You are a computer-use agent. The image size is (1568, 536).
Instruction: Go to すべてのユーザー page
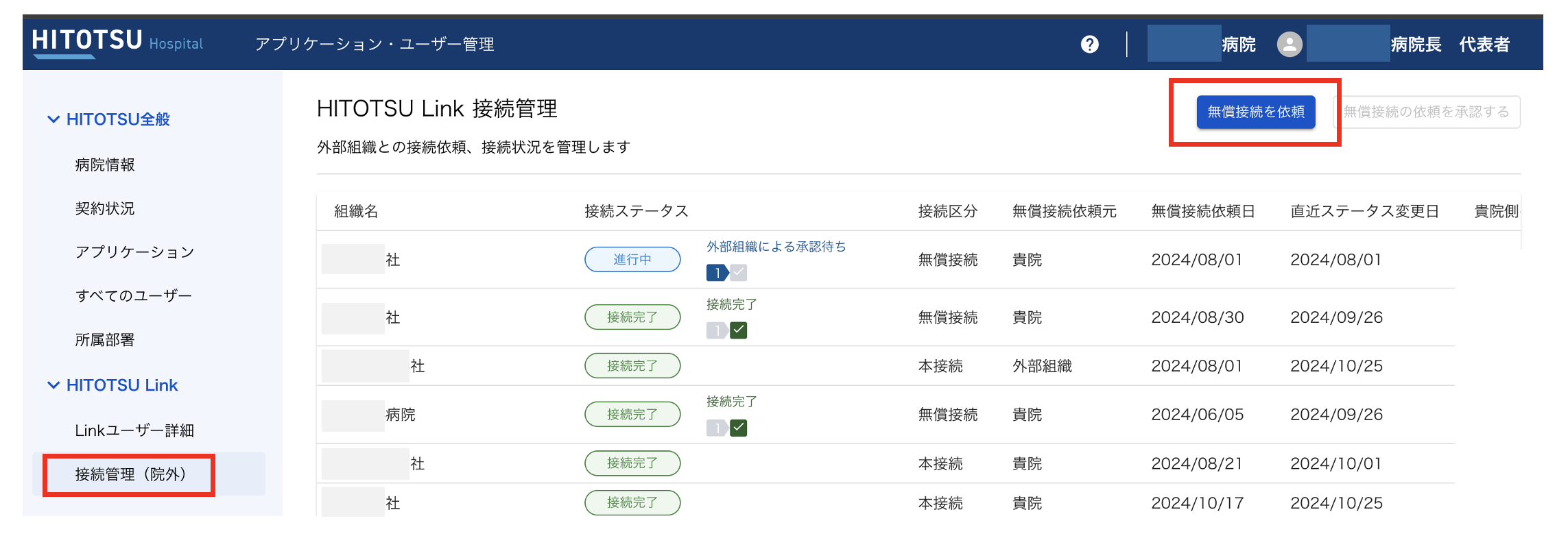coord(134,295)
